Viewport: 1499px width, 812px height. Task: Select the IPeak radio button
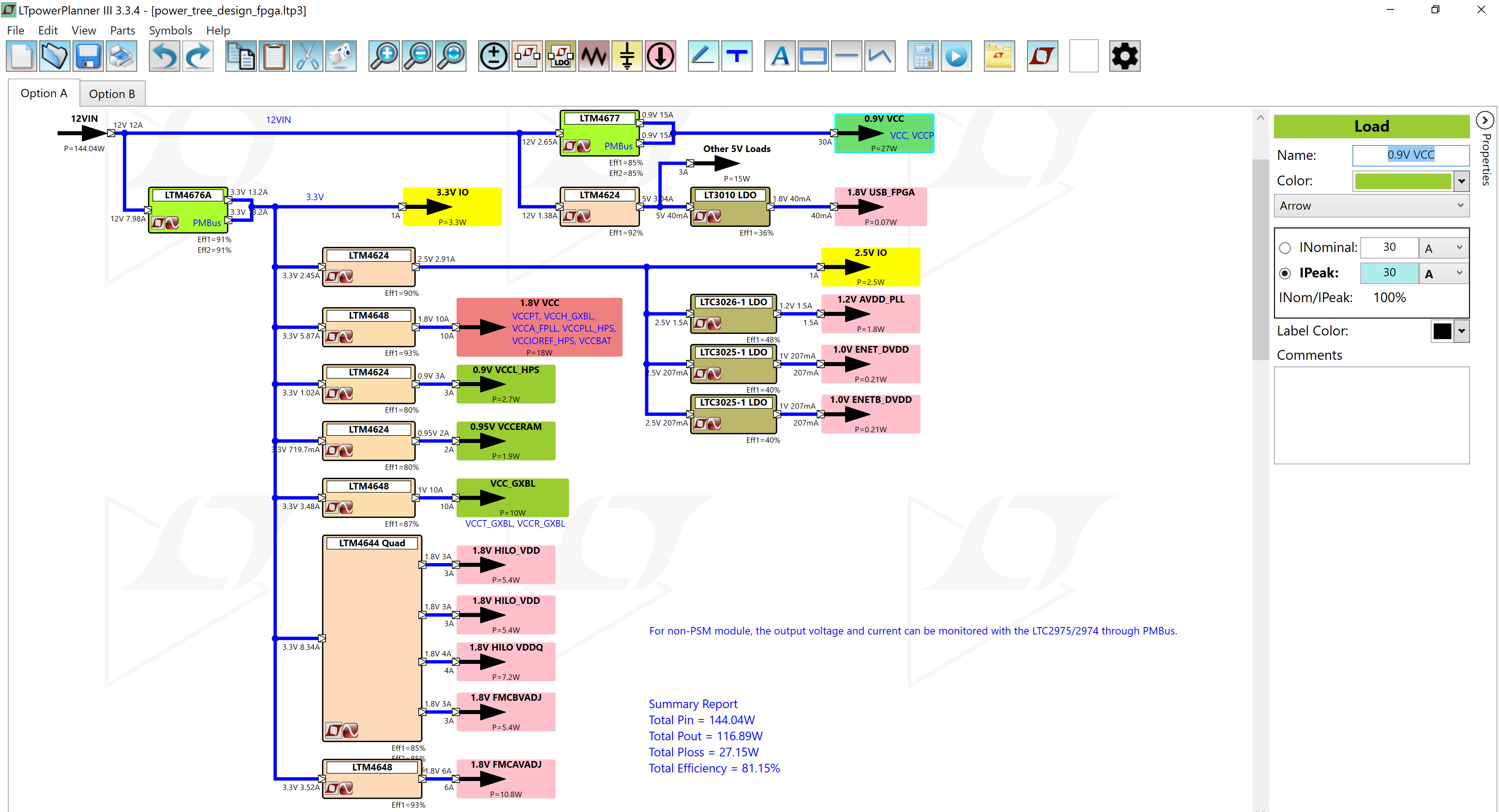[1286, 273]
